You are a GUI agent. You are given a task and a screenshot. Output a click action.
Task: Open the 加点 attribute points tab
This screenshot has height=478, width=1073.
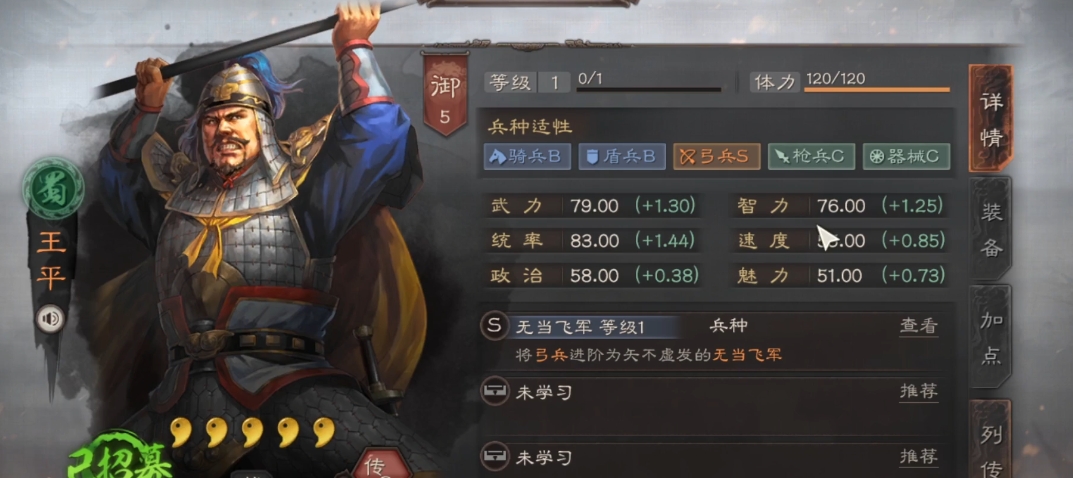(x=990, y=338)
